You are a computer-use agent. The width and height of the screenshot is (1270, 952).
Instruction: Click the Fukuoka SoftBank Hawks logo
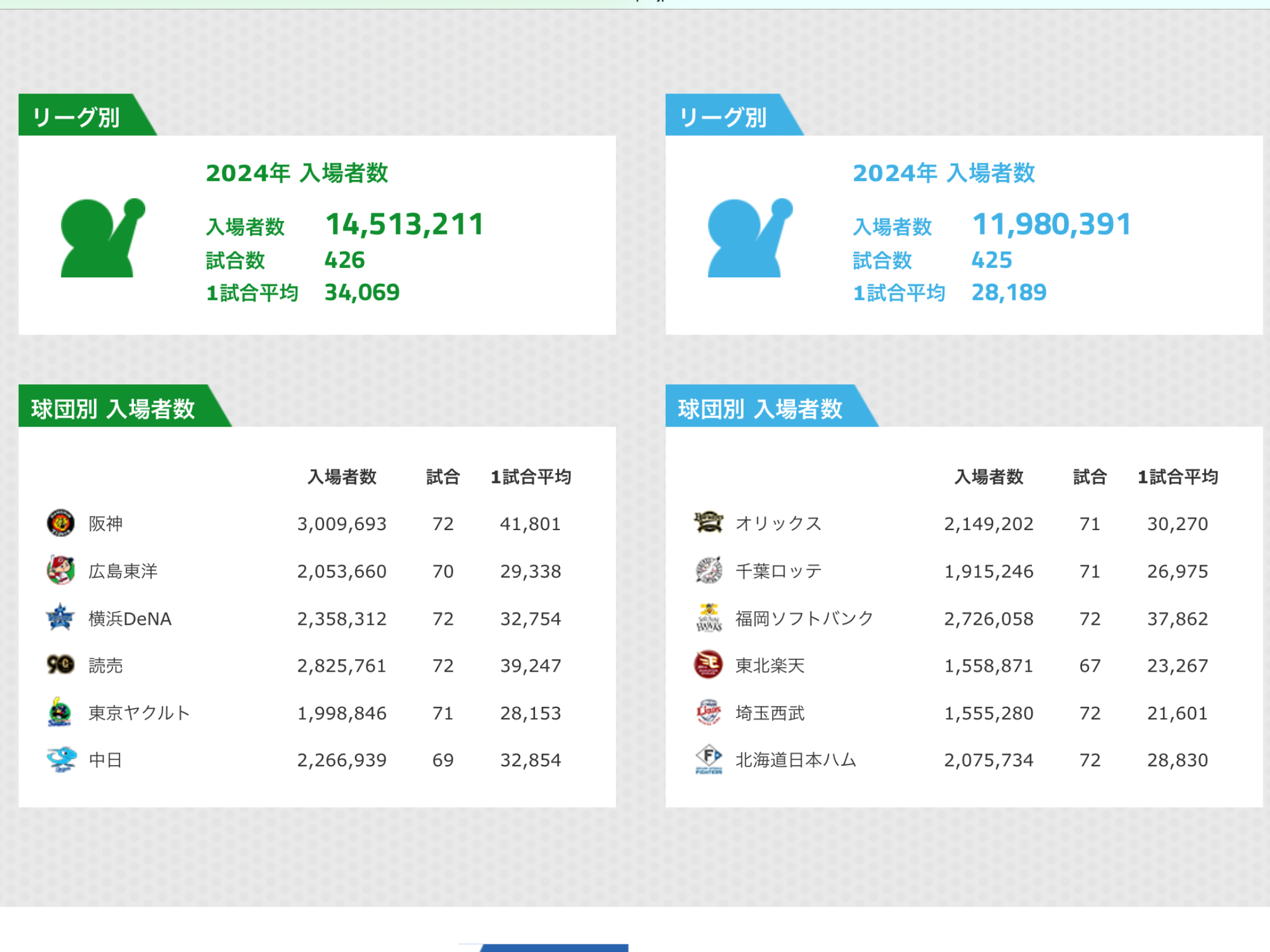click(x=708, y=618)
